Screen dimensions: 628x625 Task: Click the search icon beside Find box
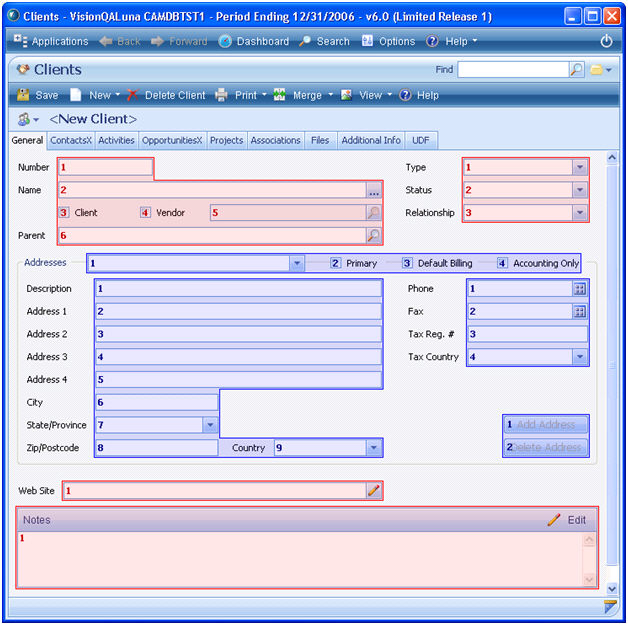(576, 70)
